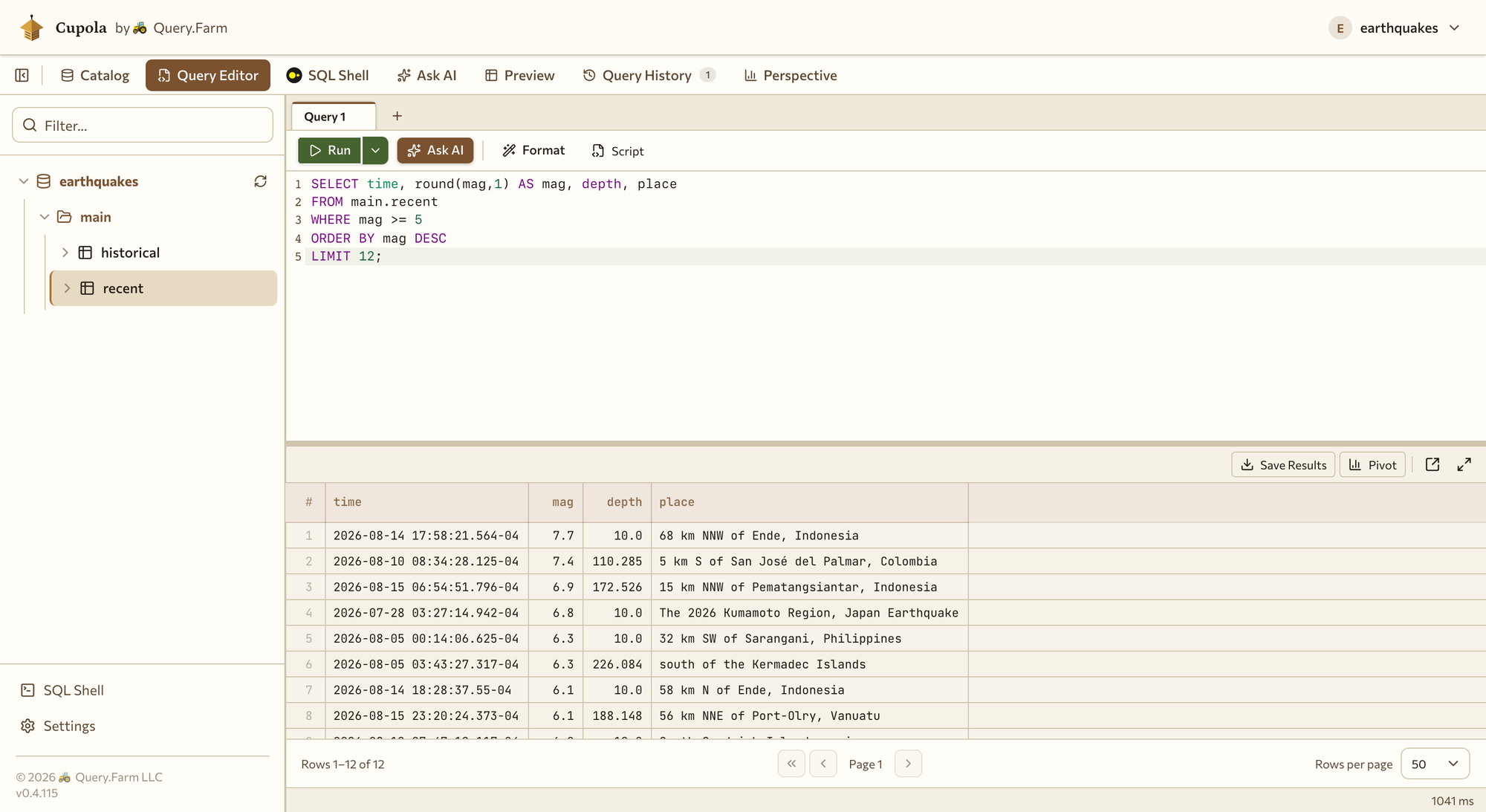Click 'Rows 1–12 of 12' status text
The height and width of the screenshot is (812, 1486).
(343, 764)
